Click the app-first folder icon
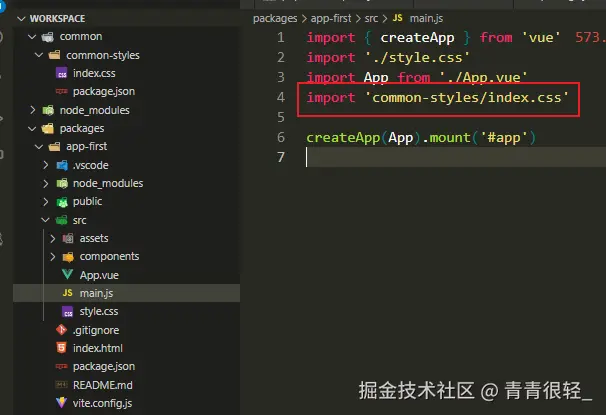The height and width of the screenshot is (415, 606). tap(54, 146)
